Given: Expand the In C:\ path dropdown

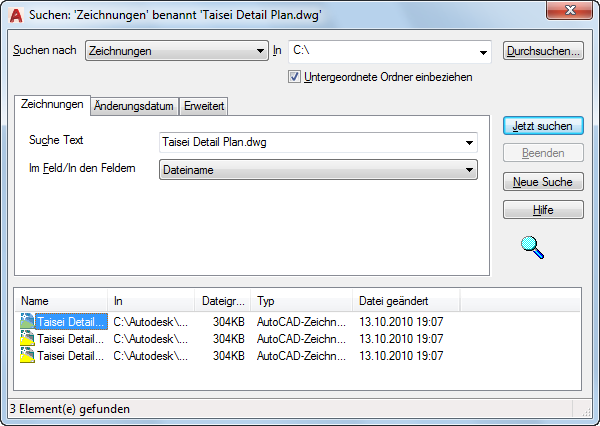Looking at the screenshot, I should (483, 52).
